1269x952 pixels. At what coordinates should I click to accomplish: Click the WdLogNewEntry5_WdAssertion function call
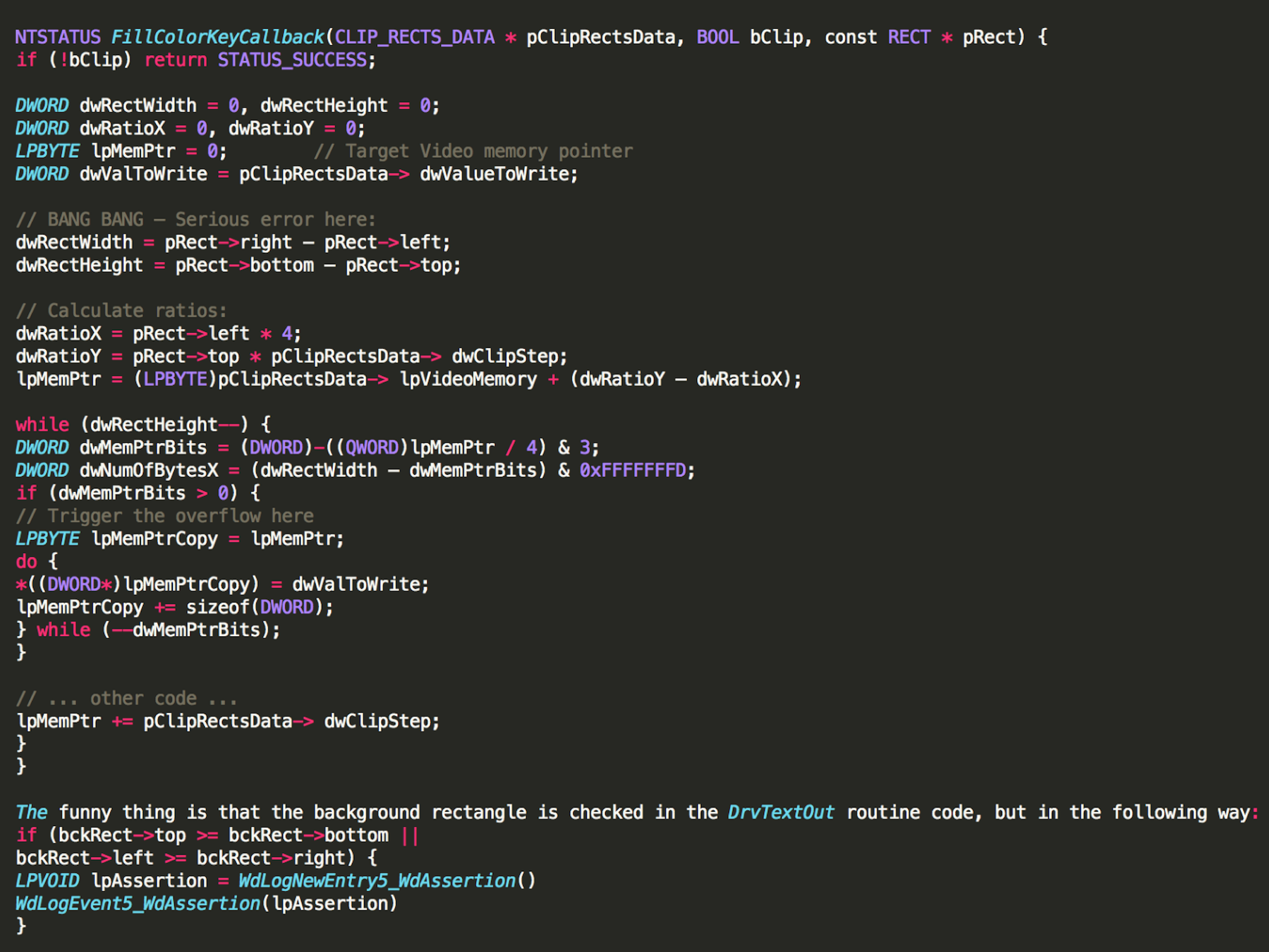[376, 881]
